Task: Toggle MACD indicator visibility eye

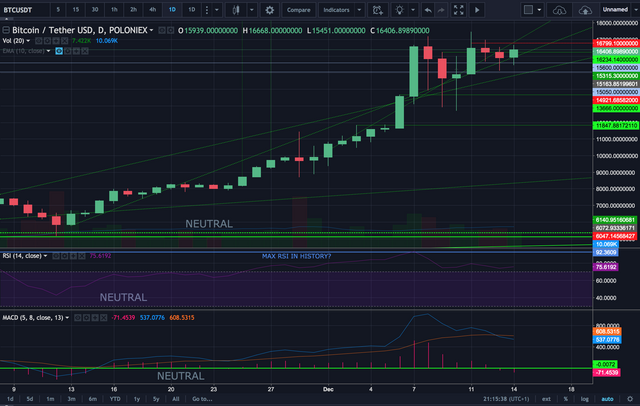Action: [x=78, y=317]
